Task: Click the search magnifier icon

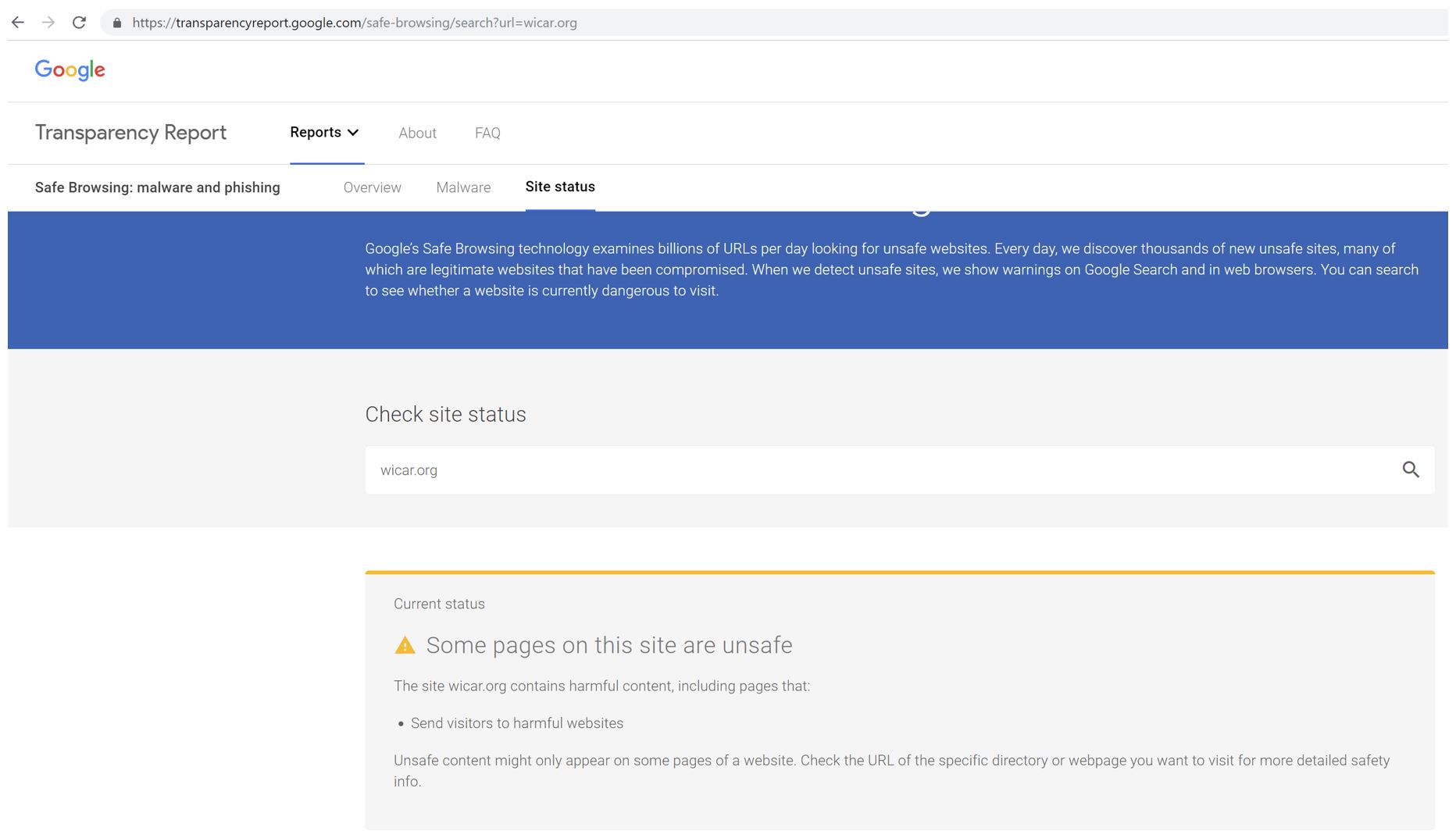Action: tap(1410, 469)
